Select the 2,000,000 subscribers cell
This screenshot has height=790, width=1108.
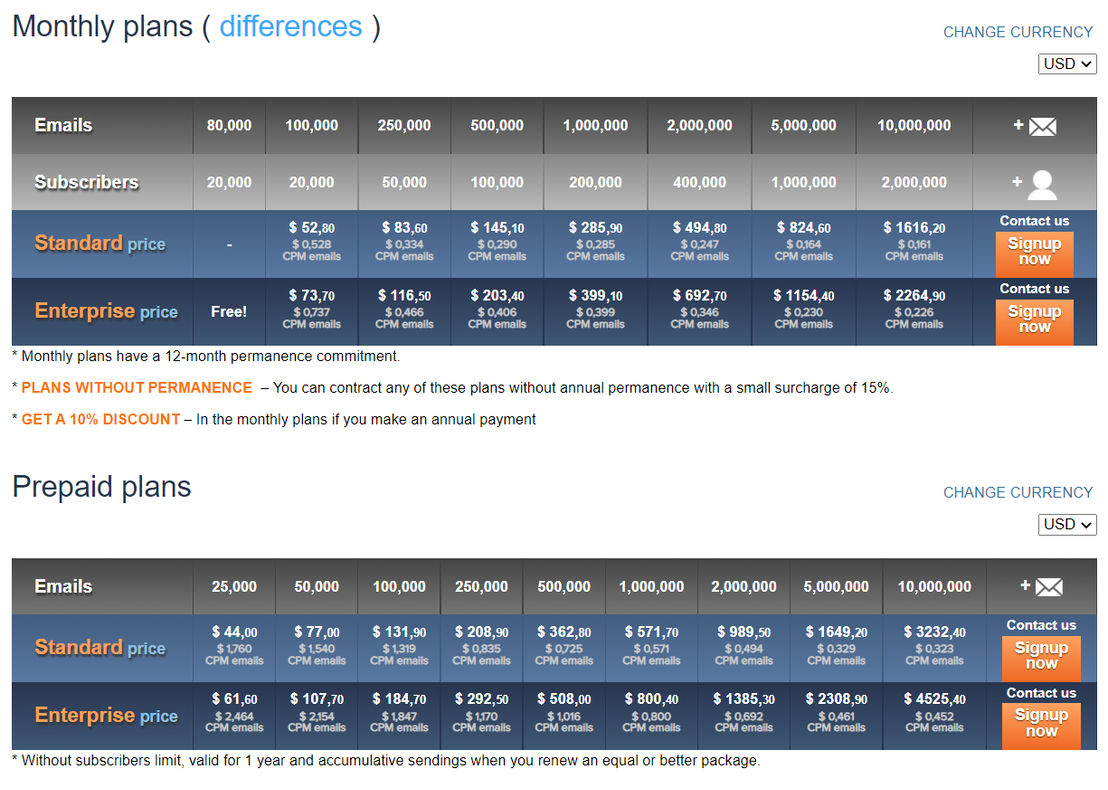(914, 182)
